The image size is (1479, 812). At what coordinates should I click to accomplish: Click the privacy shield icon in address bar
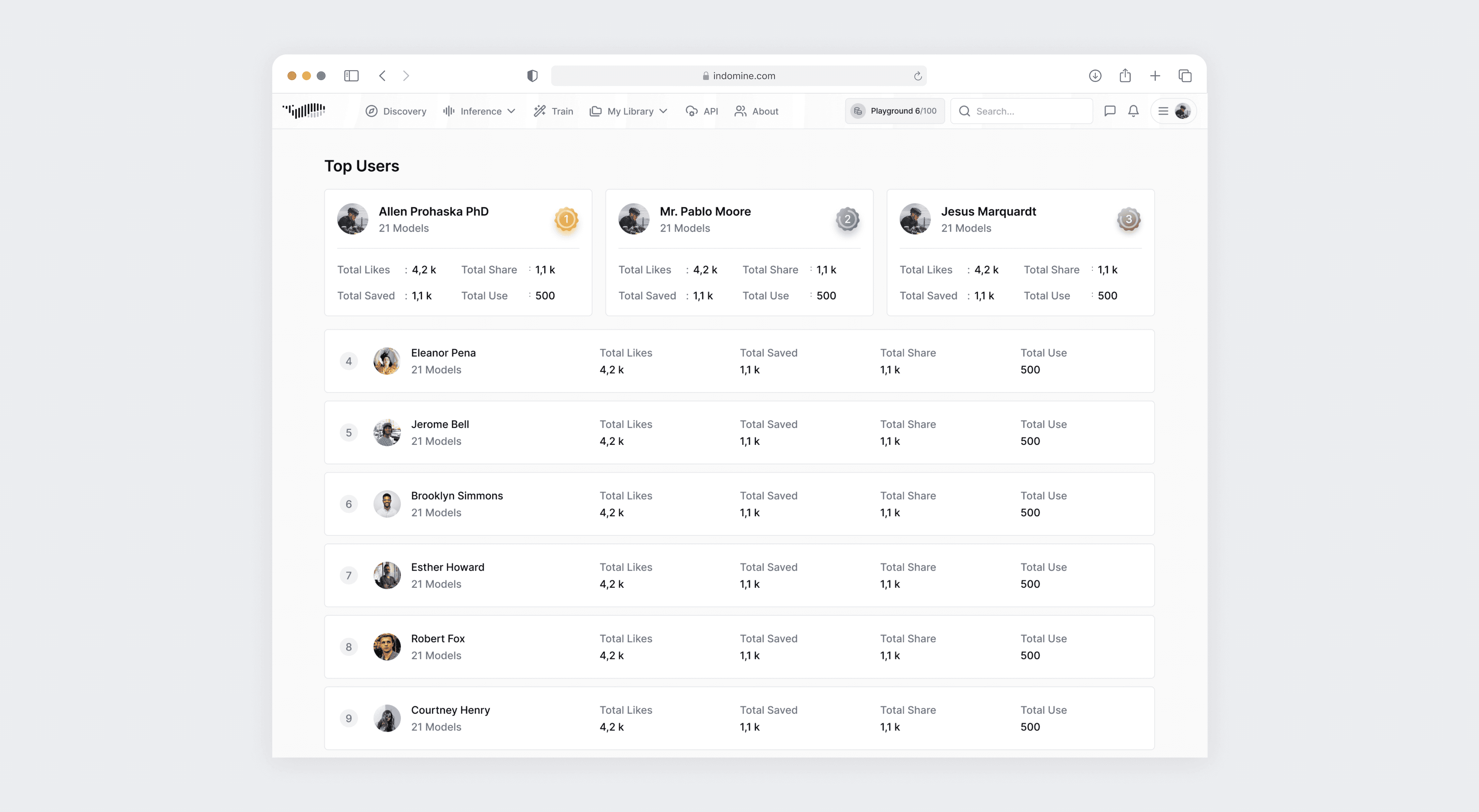[532, 75]
